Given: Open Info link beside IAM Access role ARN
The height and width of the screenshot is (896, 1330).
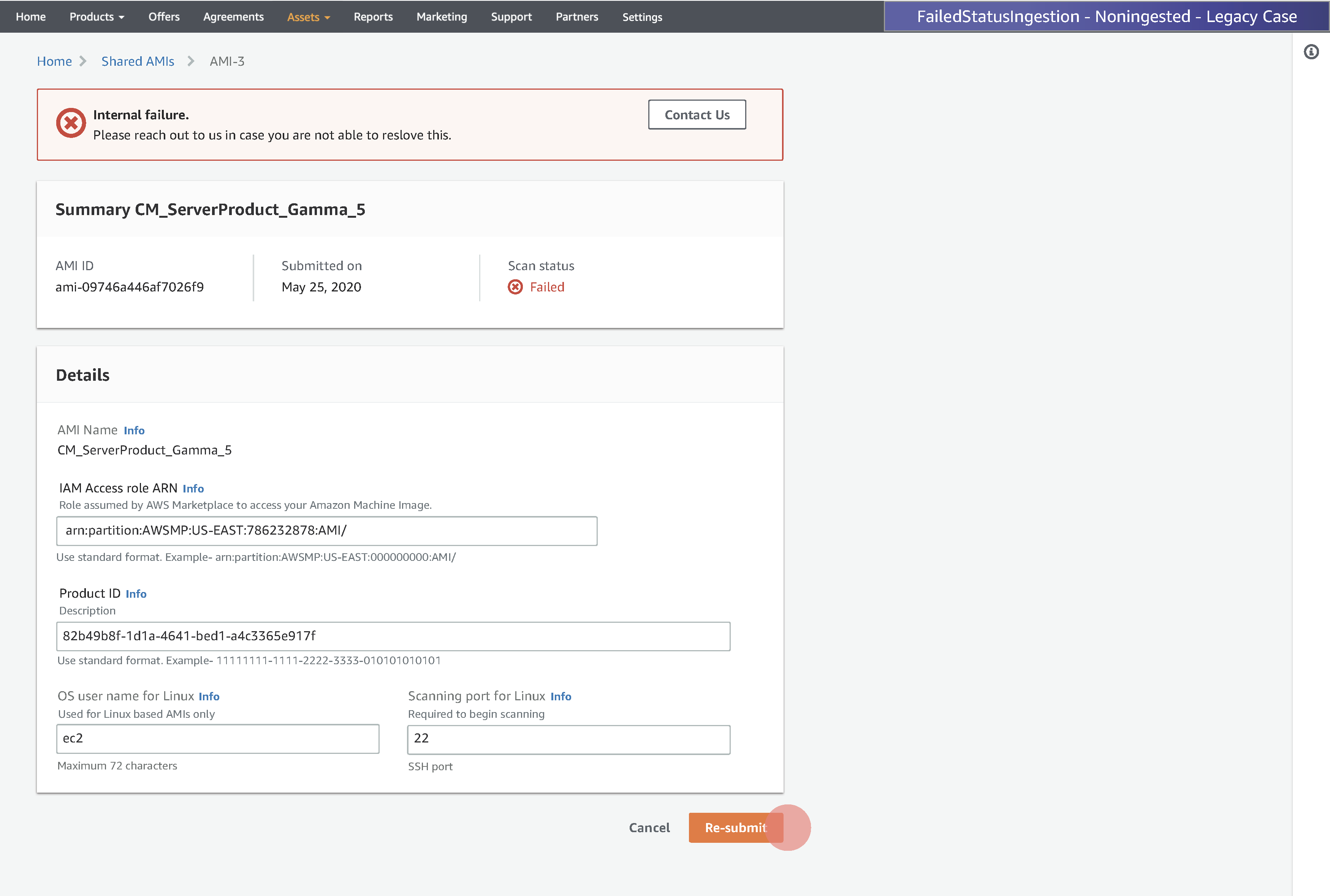Looking at the screenshot, I should 193,489.
